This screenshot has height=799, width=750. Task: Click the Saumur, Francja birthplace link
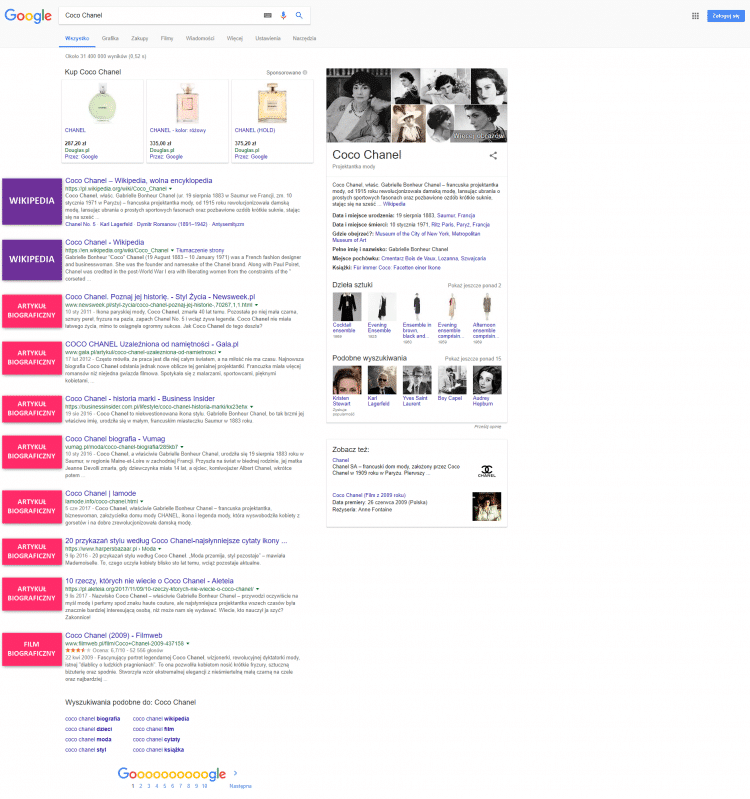click(x=456, y=216)
